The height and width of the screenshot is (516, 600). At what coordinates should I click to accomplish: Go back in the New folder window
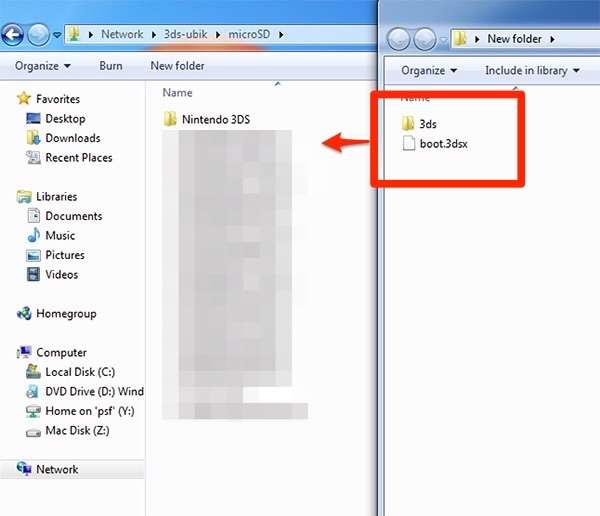point(399,39)
